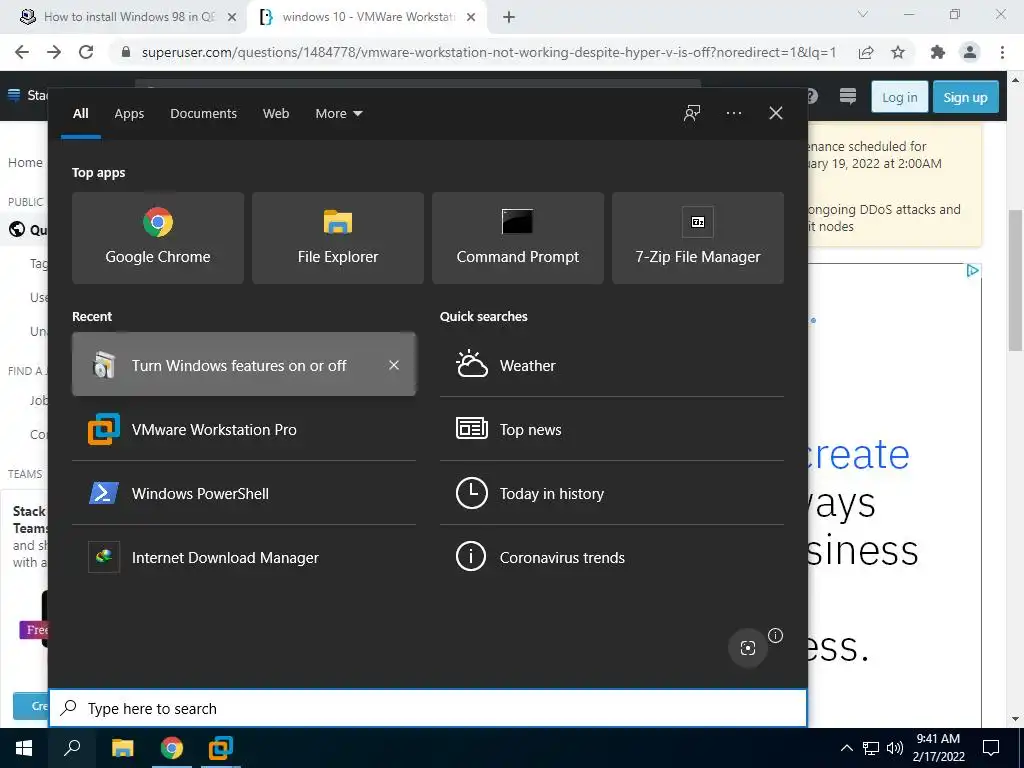This screenshot has width=1024, height=768.
Task: Select Today in history quick search
Action: point(611,494)
